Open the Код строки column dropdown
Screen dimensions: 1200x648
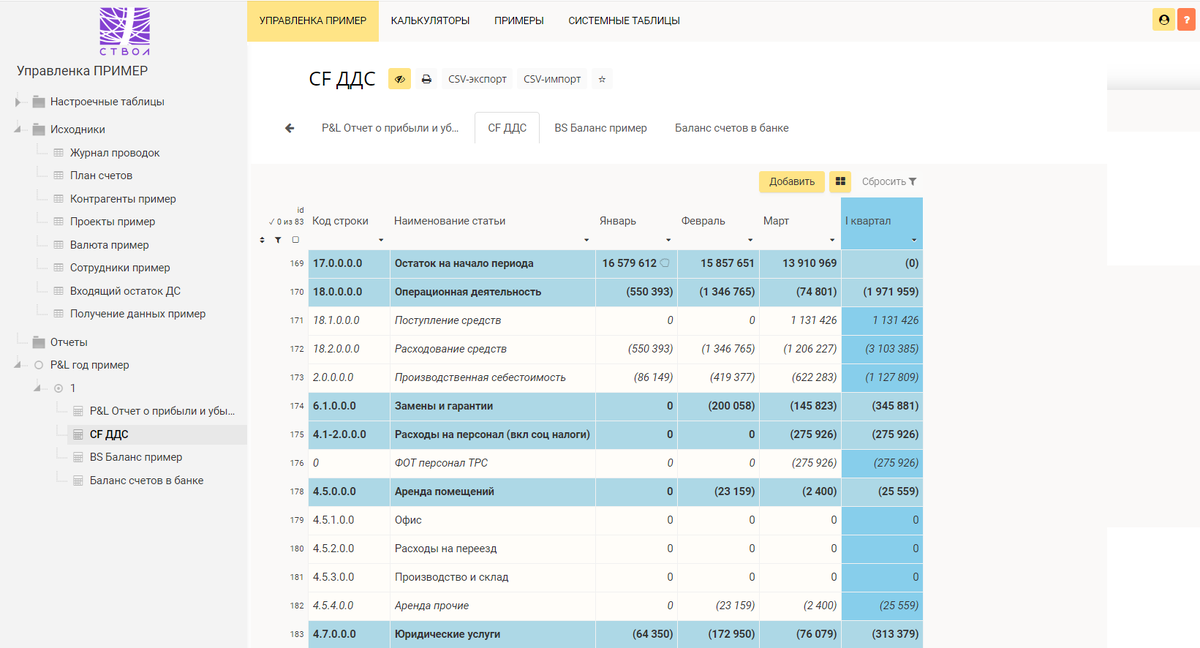tap(381, 241)
